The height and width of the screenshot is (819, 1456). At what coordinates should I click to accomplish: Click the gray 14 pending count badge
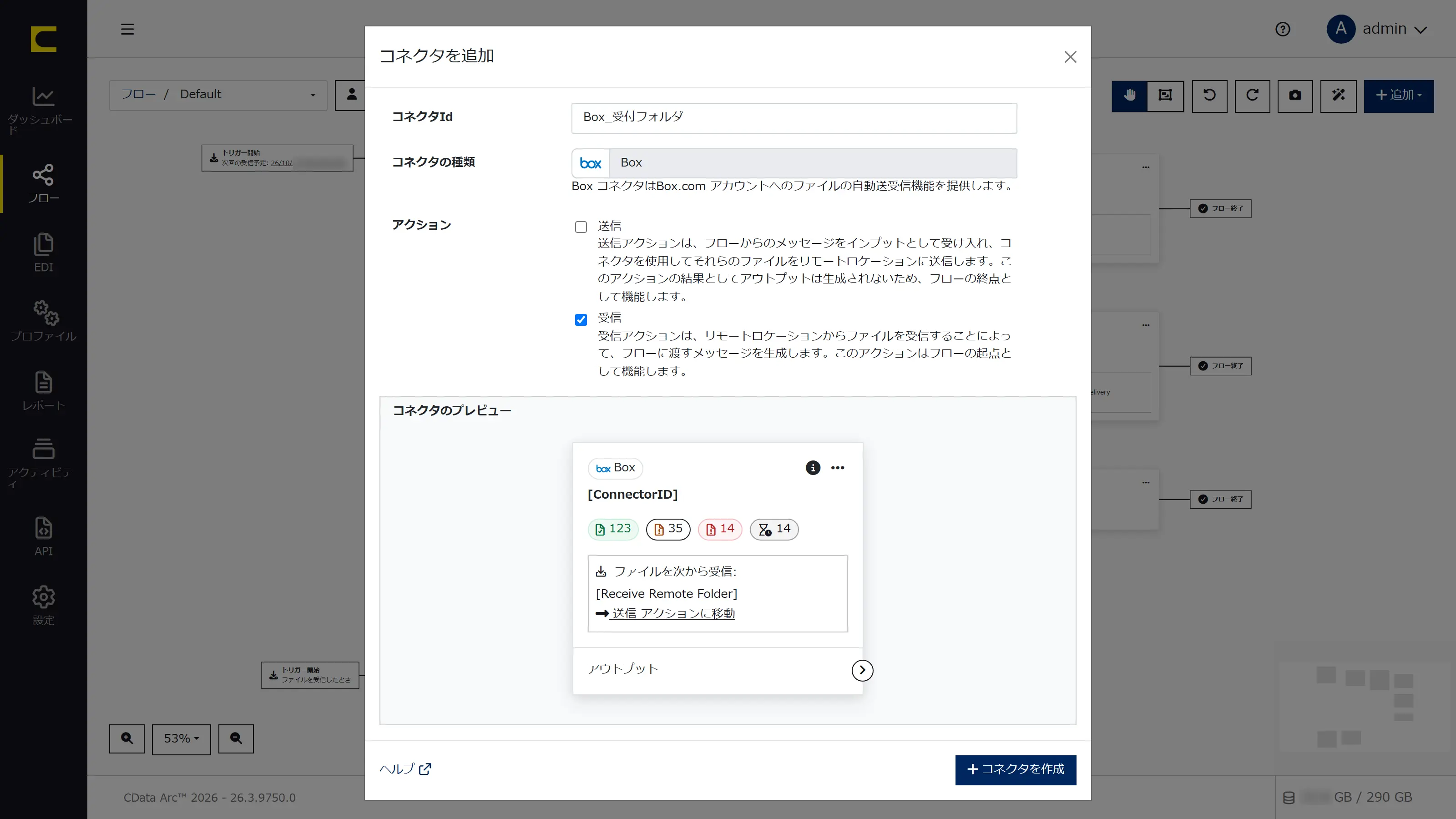tap(774, 529)
